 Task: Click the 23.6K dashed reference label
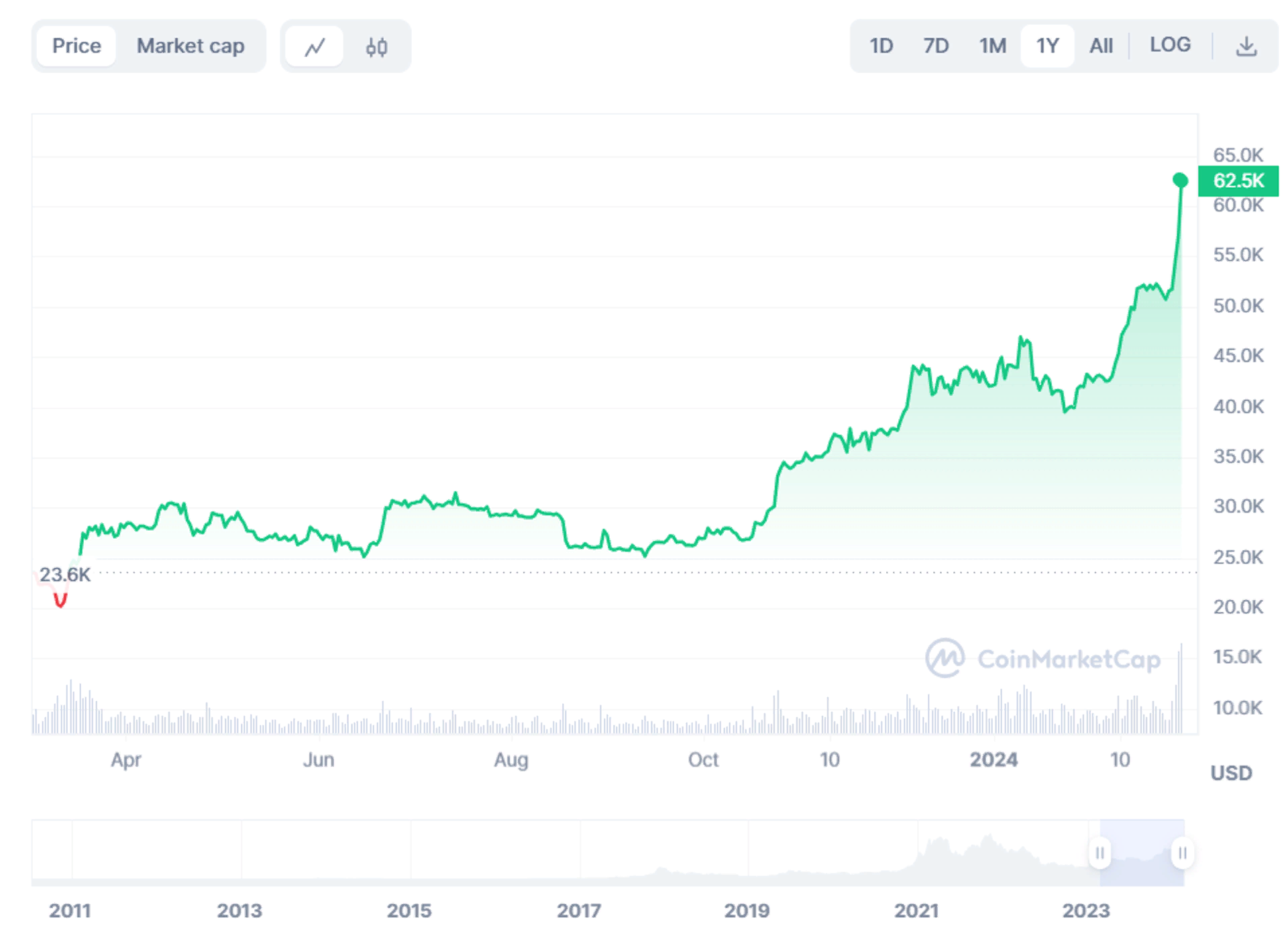pyautogui.click(x=64, y=575)
